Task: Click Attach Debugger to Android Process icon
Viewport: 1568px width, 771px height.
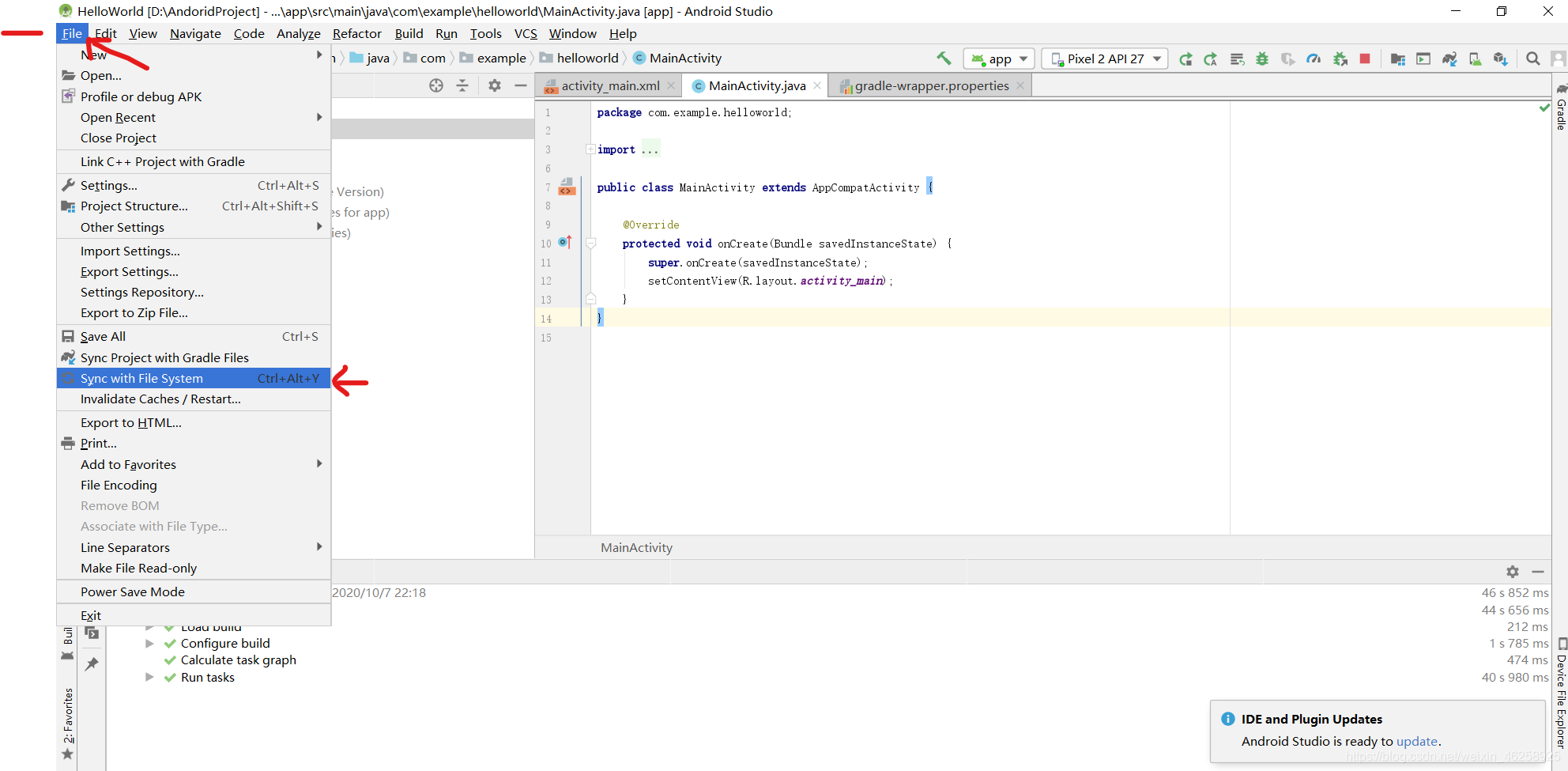Action: click(1340, 59)
